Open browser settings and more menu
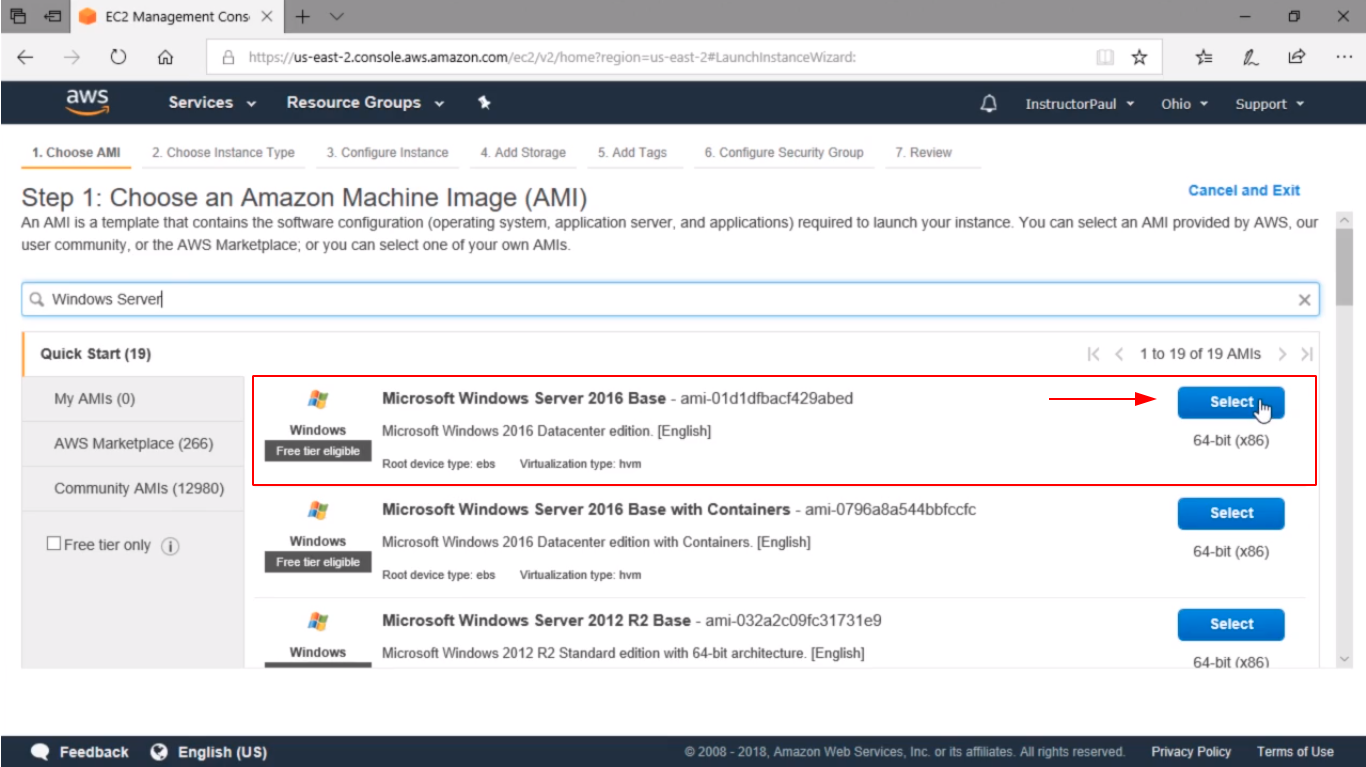The width and height of the screenshot is (1366, 767). pyautogui.click(x=1344, y=57)
